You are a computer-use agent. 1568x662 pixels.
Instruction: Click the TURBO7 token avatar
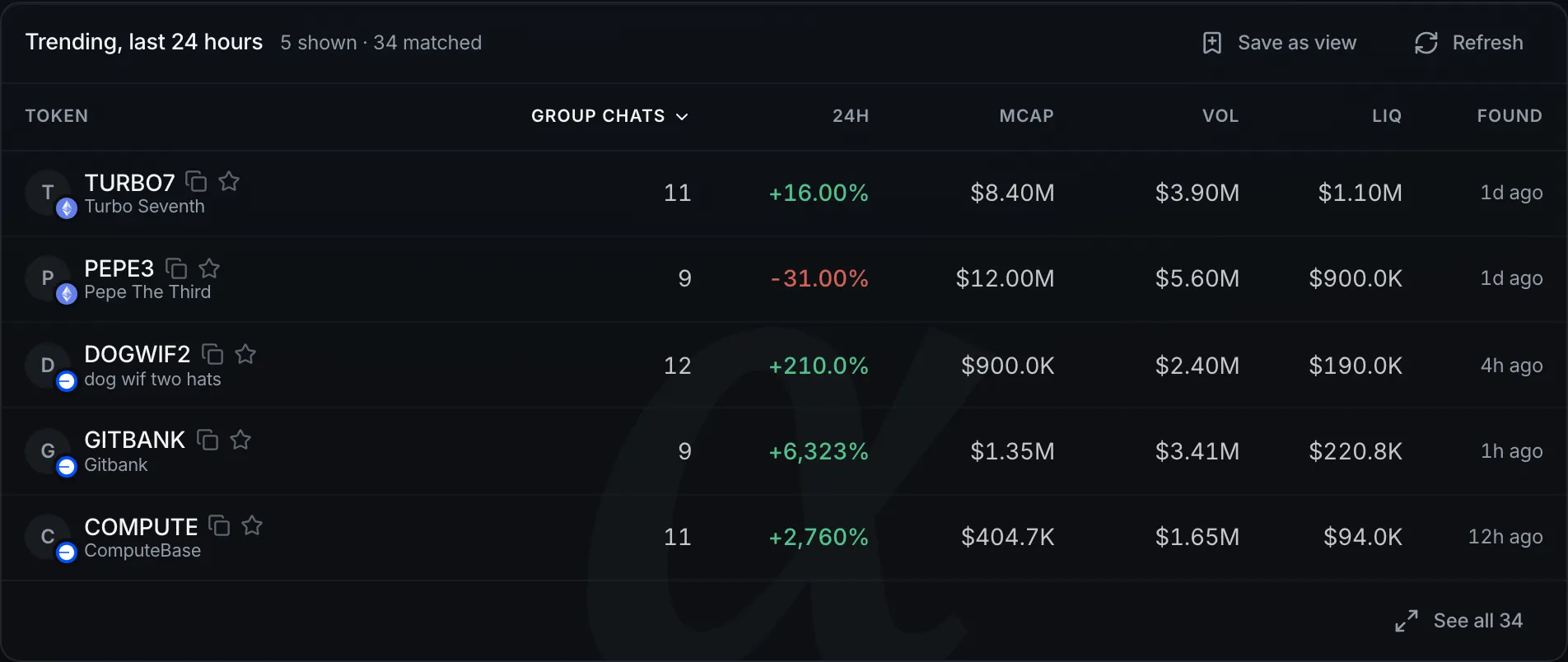(48, 193)
